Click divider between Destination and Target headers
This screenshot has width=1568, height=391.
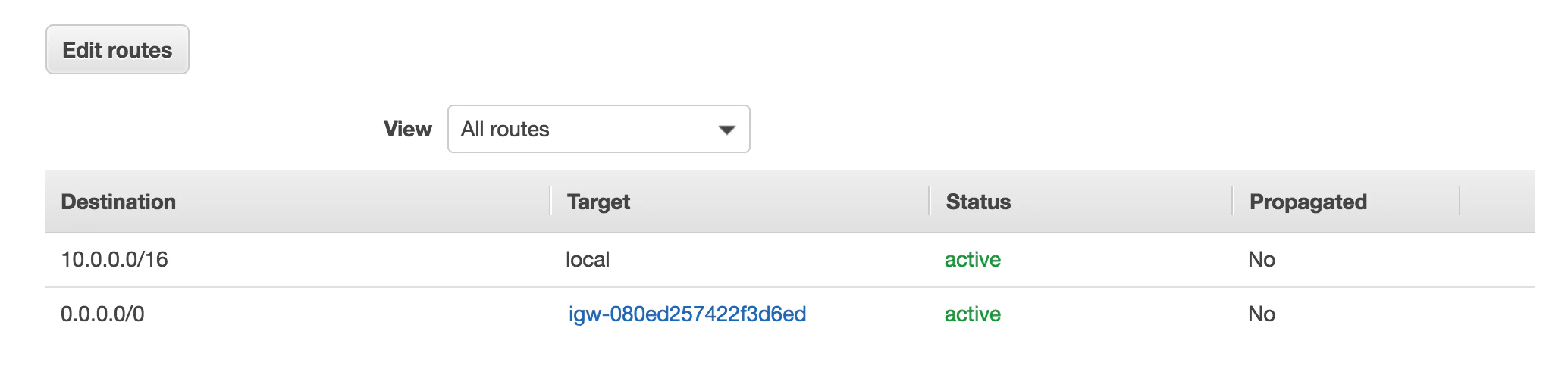(x=550, y=202)
